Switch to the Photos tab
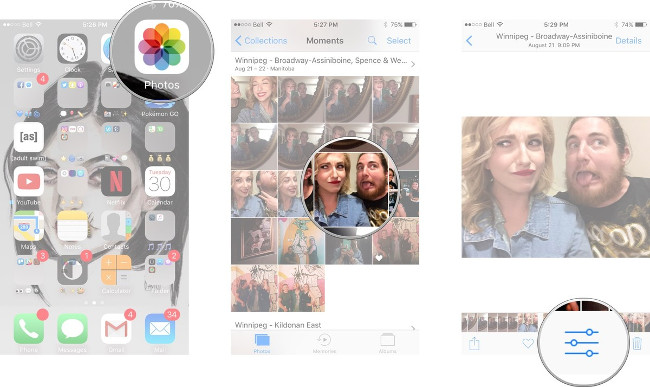The image size is (650, 387). pyautogui.click(x=262, y=343)
